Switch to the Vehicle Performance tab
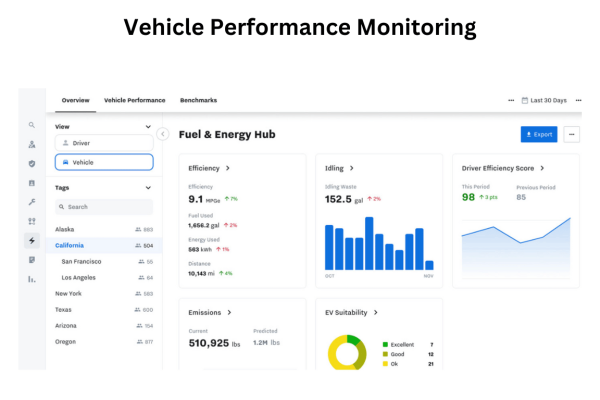Viewport: 600px width, 400px height. tap(134, 100)
